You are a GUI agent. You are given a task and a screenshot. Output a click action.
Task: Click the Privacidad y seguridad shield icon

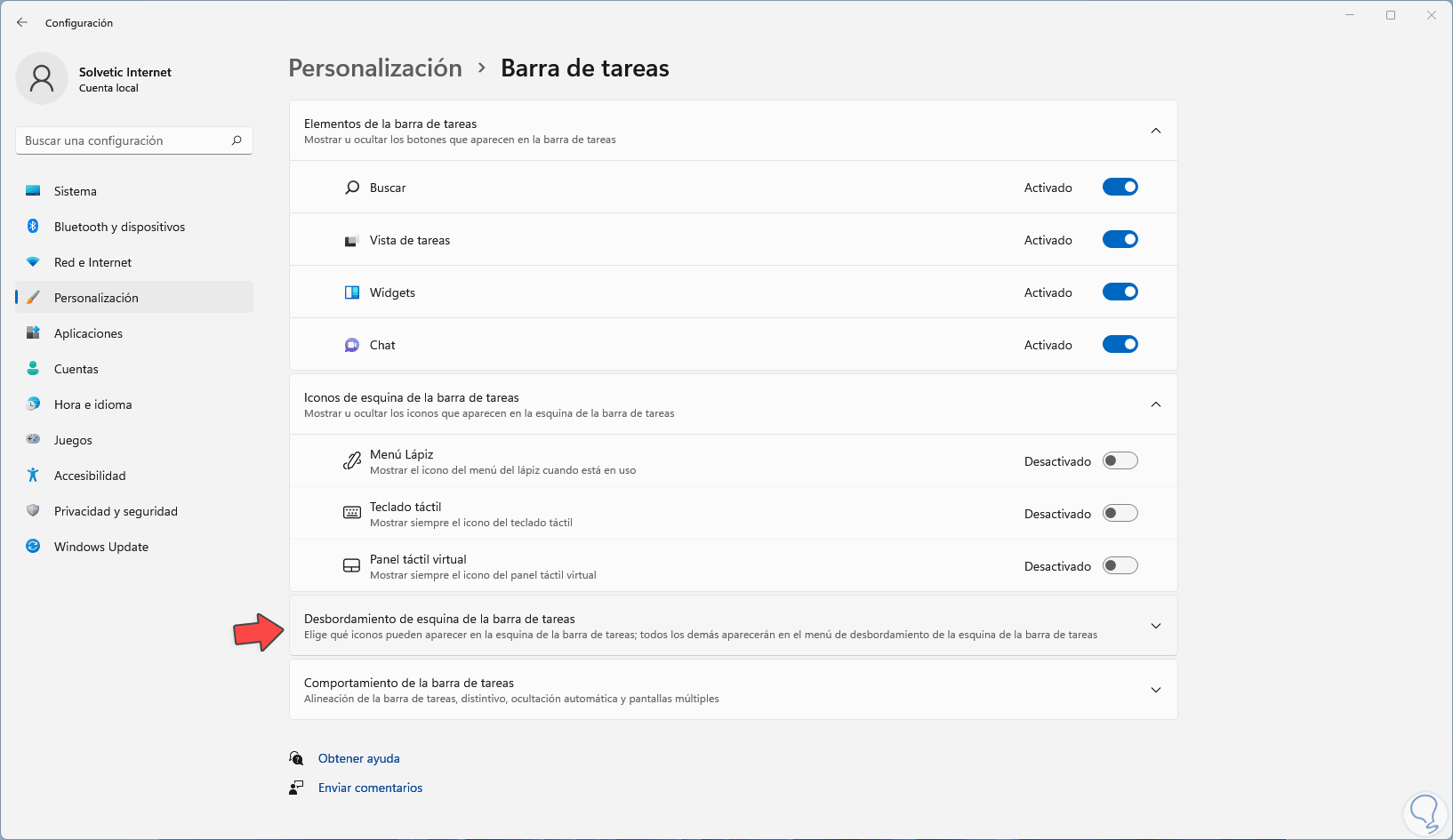point(33,511)
